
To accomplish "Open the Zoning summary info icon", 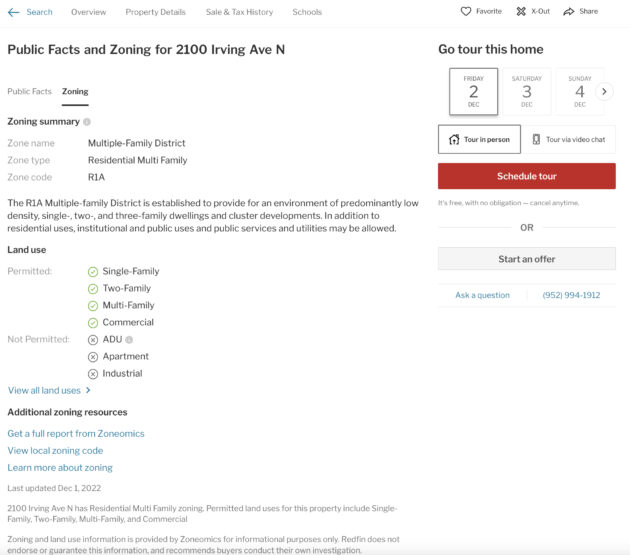I will (87, 122).
